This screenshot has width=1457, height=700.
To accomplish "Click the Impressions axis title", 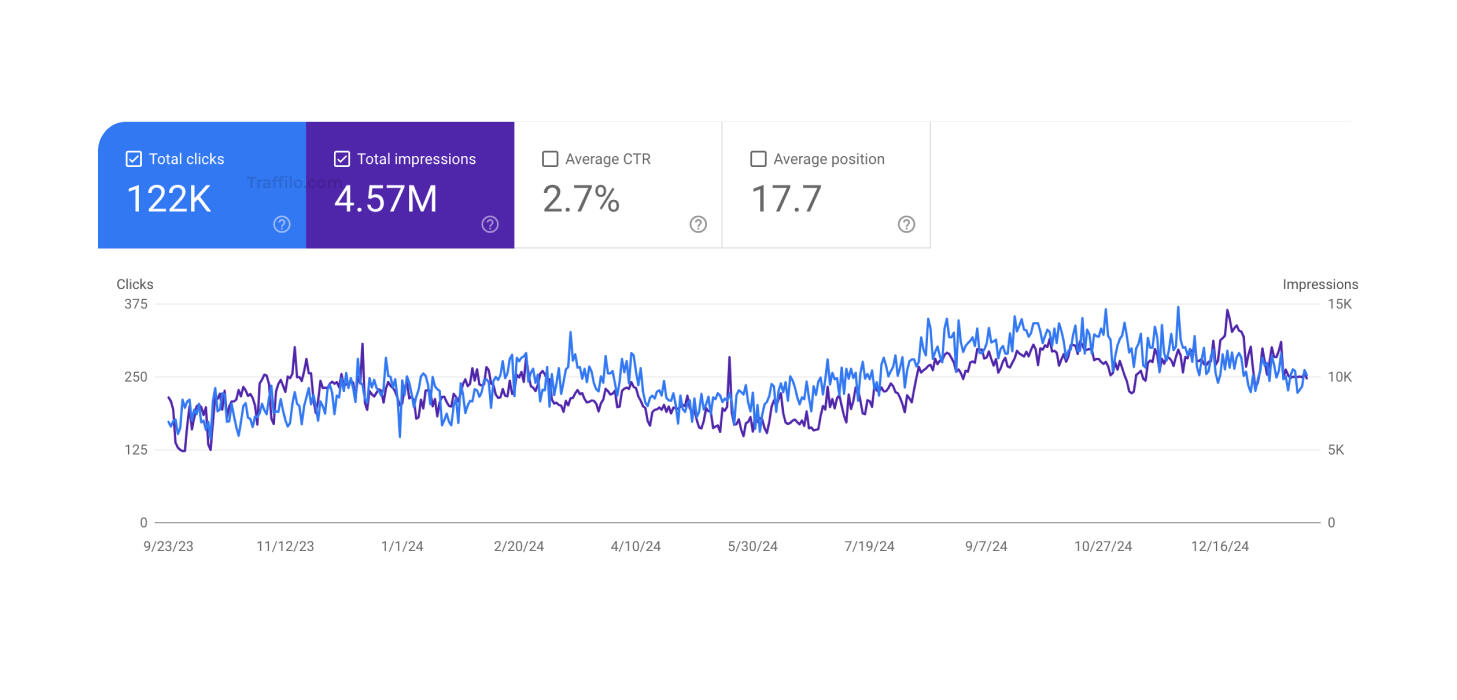I will click(x=1320, y=284).
